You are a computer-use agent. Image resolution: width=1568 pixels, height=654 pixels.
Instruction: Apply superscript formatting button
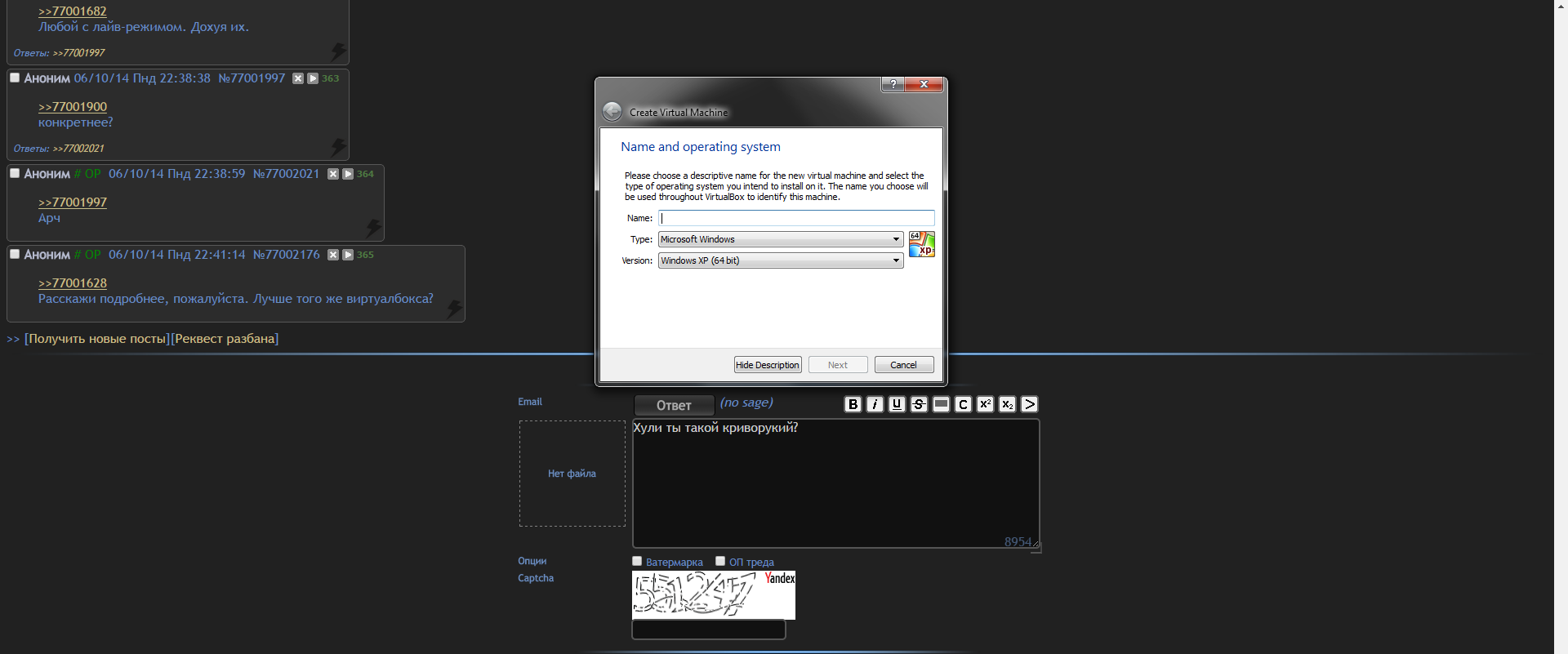pyautogui.click(x=985, y=404)
